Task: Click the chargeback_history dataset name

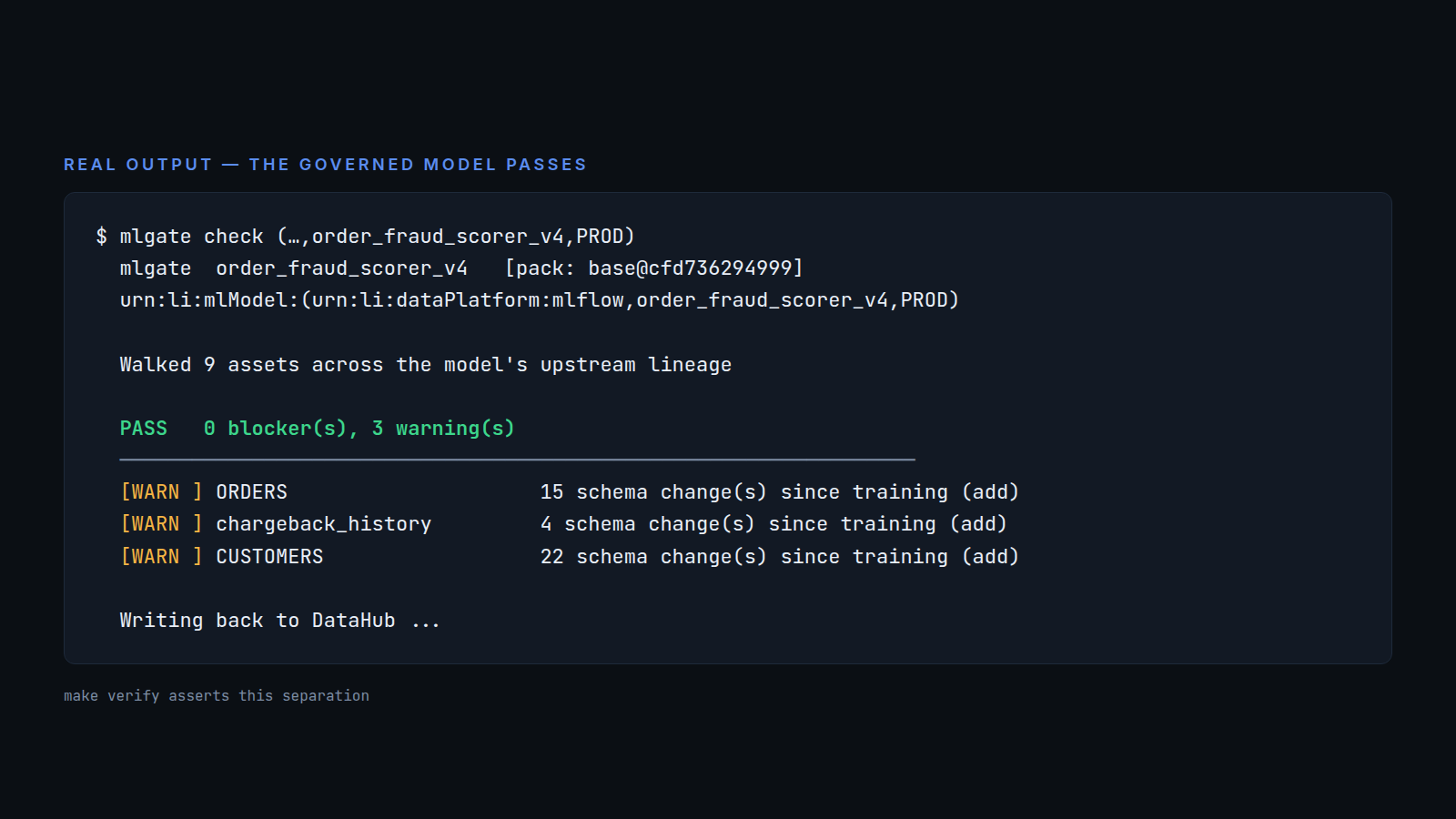Action: tap(324, 524)
